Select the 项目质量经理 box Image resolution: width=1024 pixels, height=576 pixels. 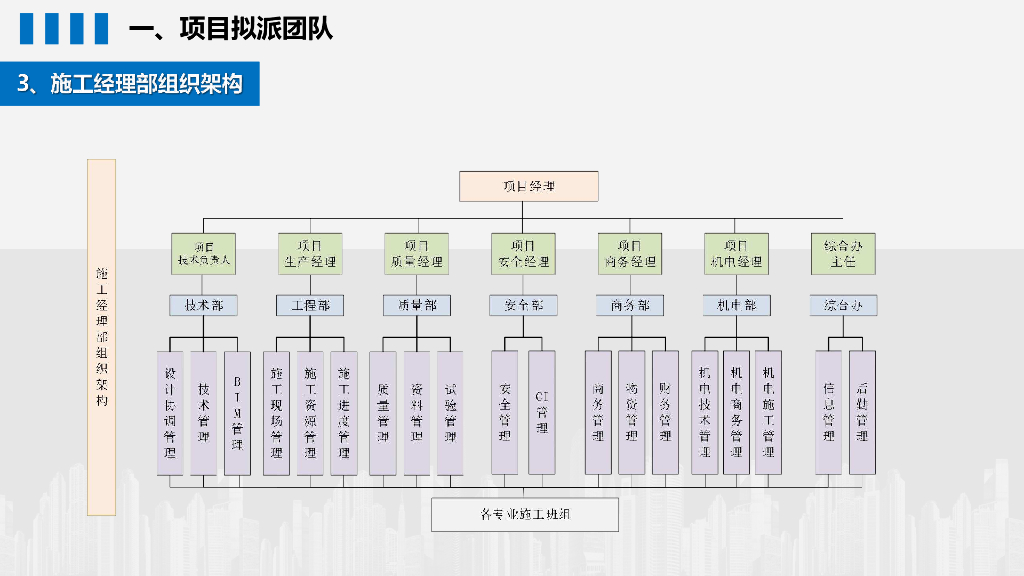[417, 254]
